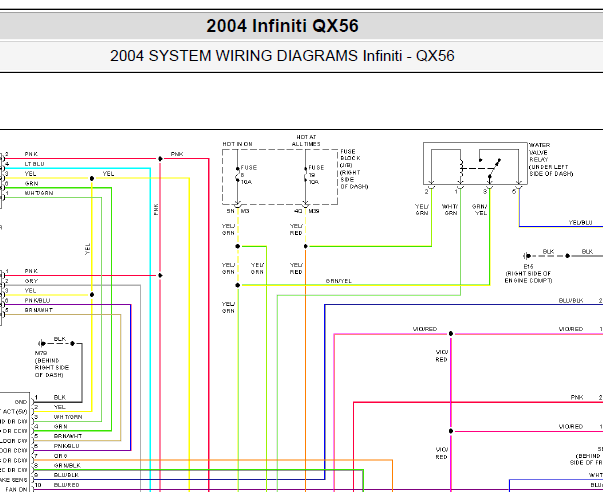The image size is (603, 492).
Task: Click the vertical "YEL" wire label
Action: point(87,249)
